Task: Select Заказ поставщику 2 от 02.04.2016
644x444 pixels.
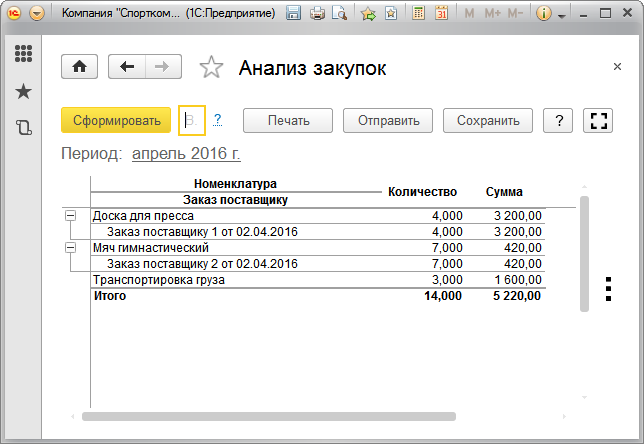Action: (x=318, y=264)
